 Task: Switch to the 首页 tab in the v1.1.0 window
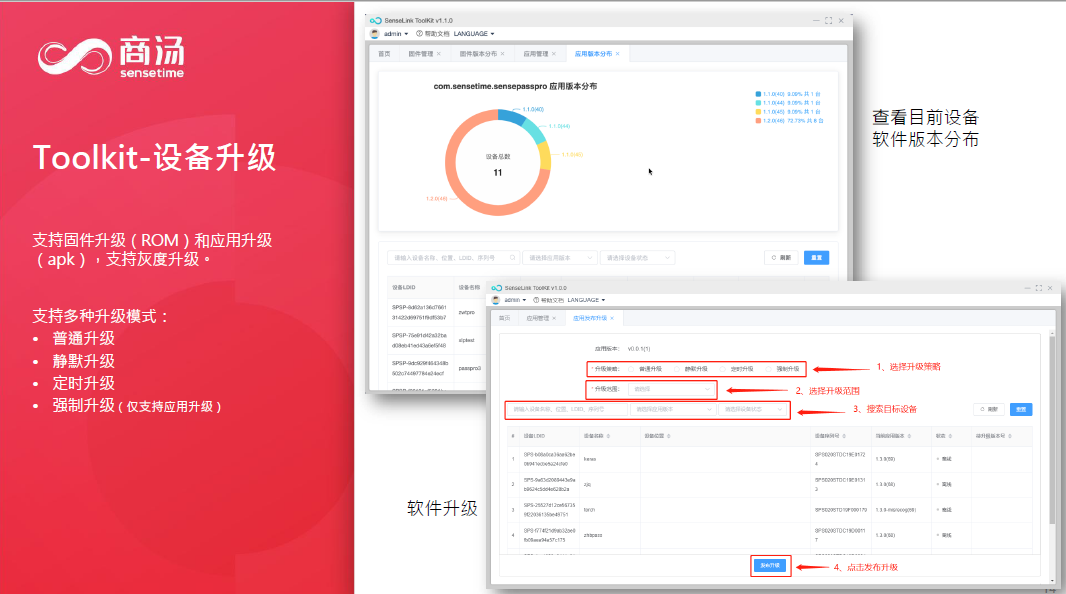[384, 54]
